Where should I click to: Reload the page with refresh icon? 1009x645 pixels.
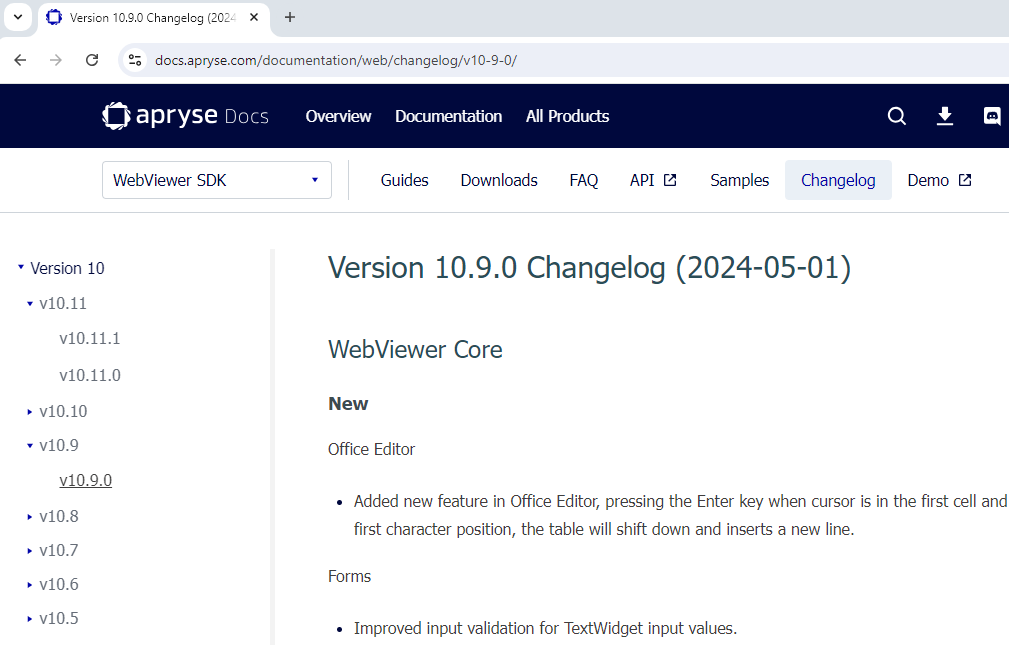(92, 60)
